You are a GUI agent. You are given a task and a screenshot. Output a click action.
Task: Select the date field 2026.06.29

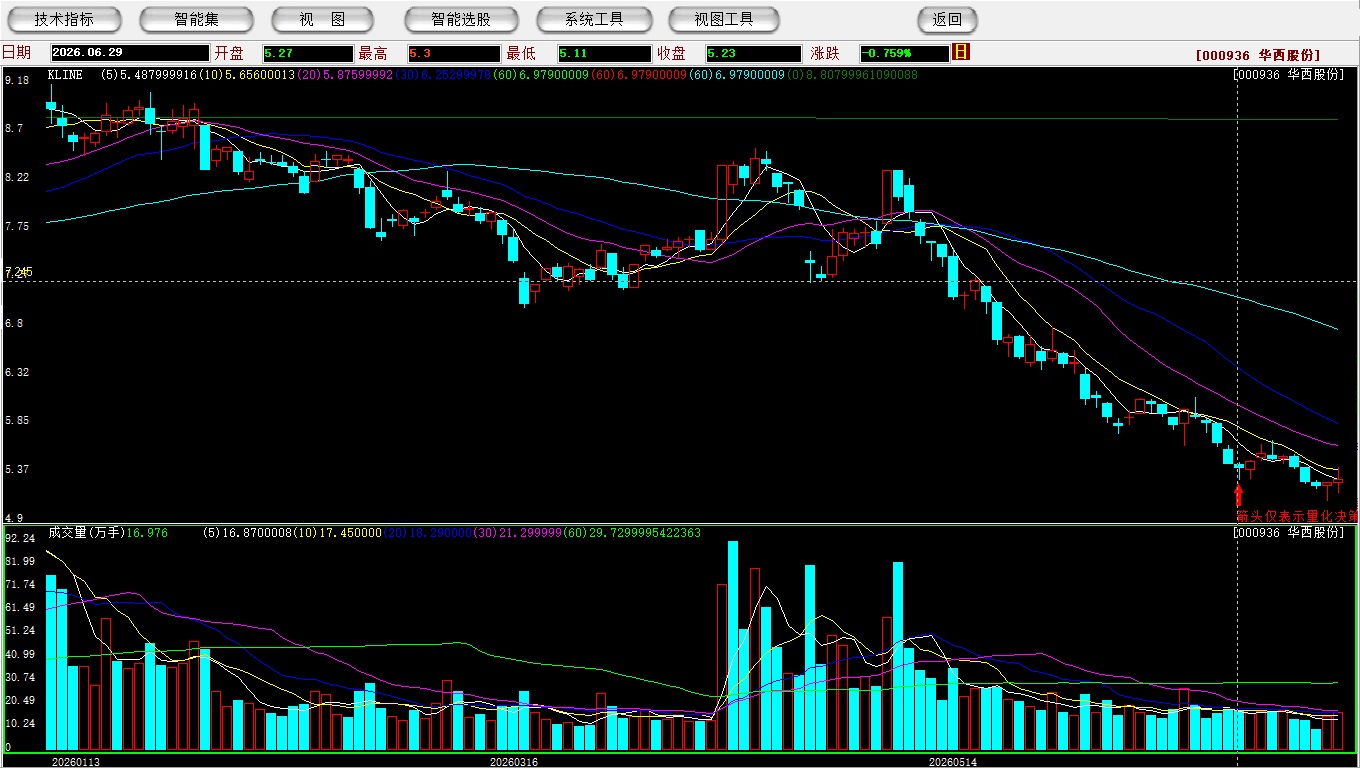[x=130, y=53]
